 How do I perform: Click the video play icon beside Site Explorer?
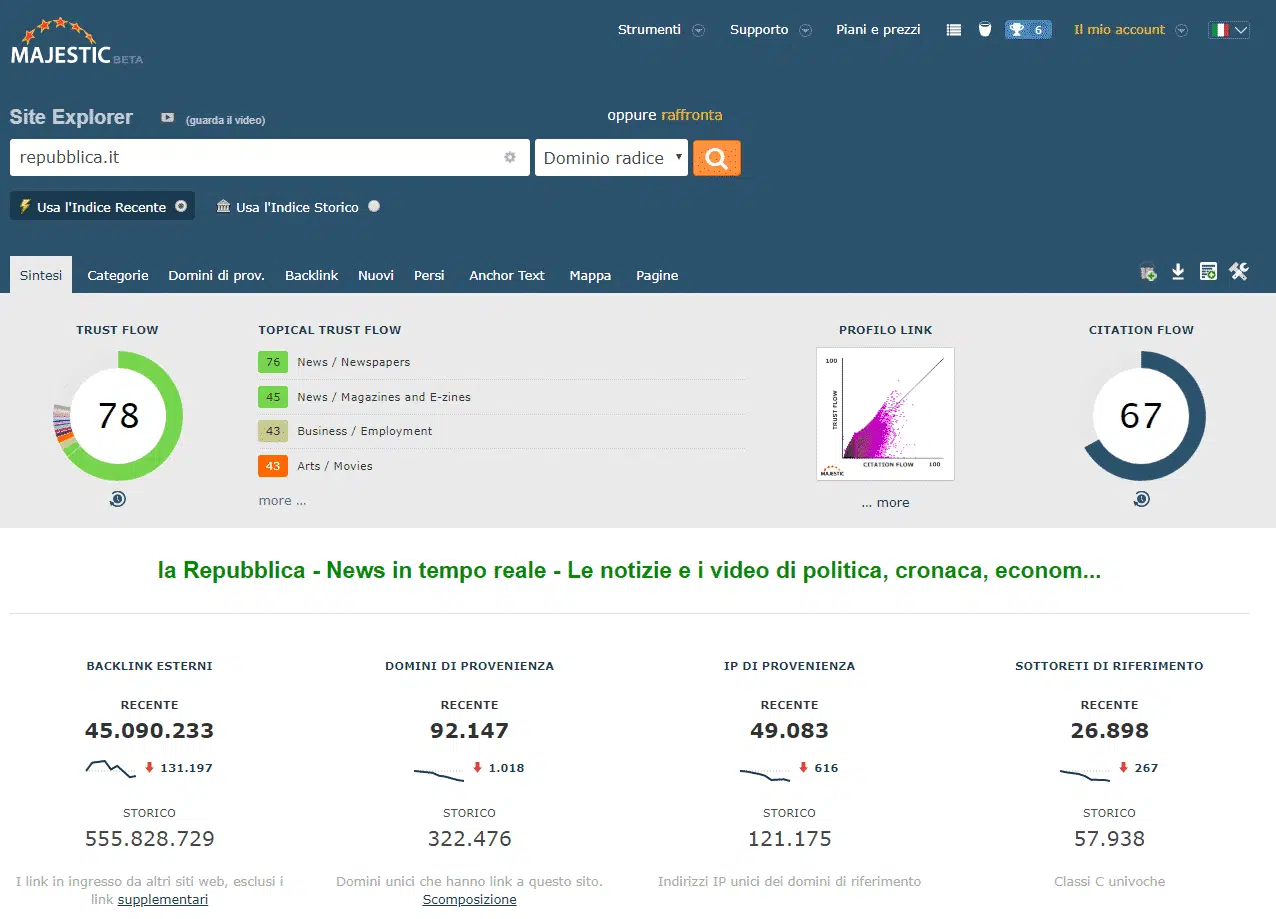168,118
